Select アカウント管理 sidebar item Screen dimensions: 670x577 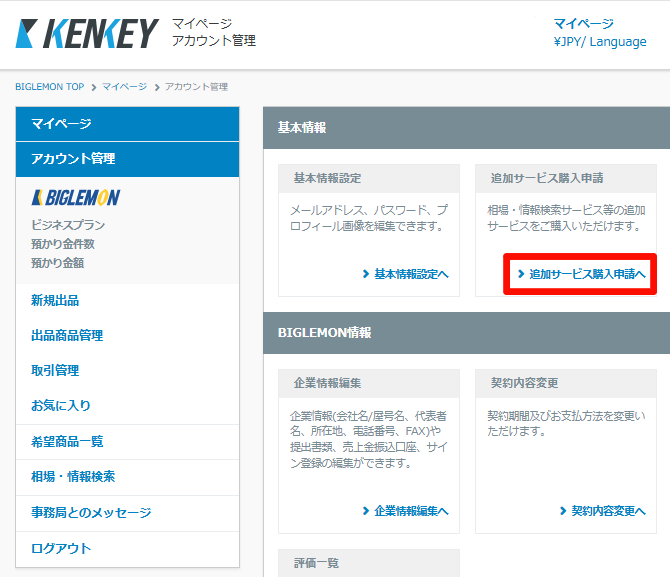point(127,159)
